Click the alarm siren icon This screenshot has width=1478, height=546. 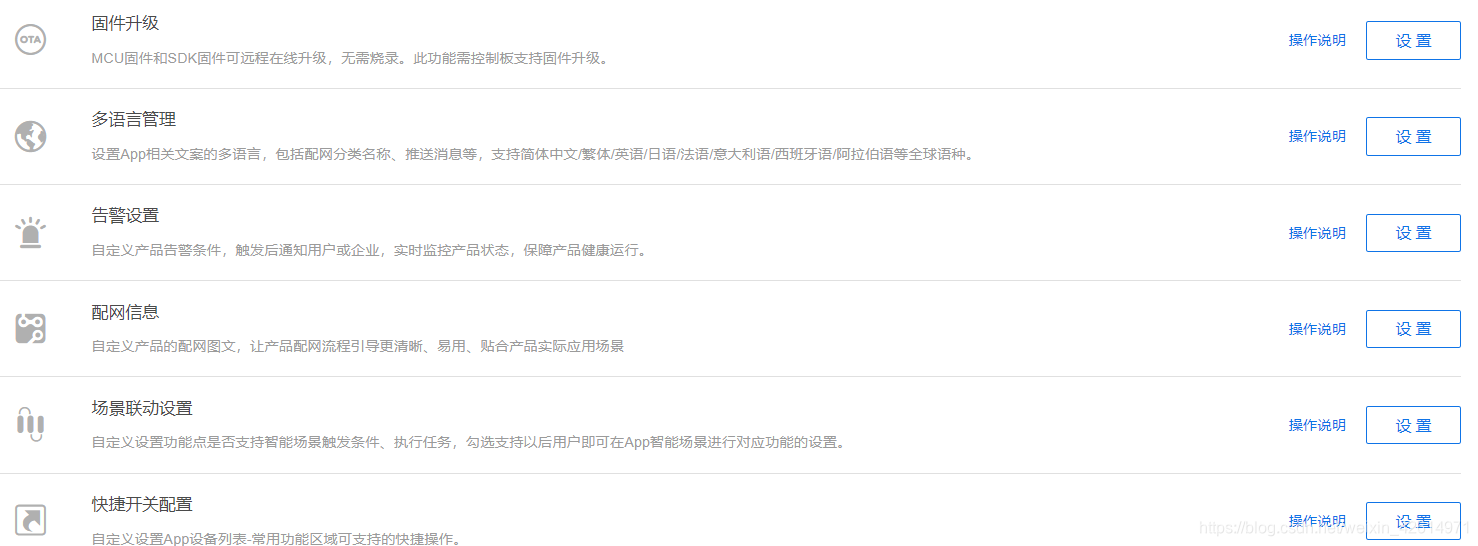30,233
